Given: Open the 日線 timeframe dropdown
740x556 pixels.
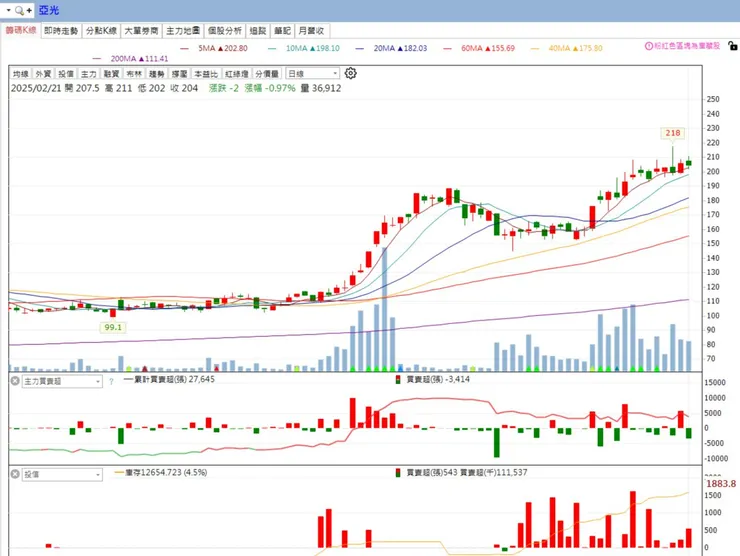Looking at the screenshot, I should click(312, 74).
